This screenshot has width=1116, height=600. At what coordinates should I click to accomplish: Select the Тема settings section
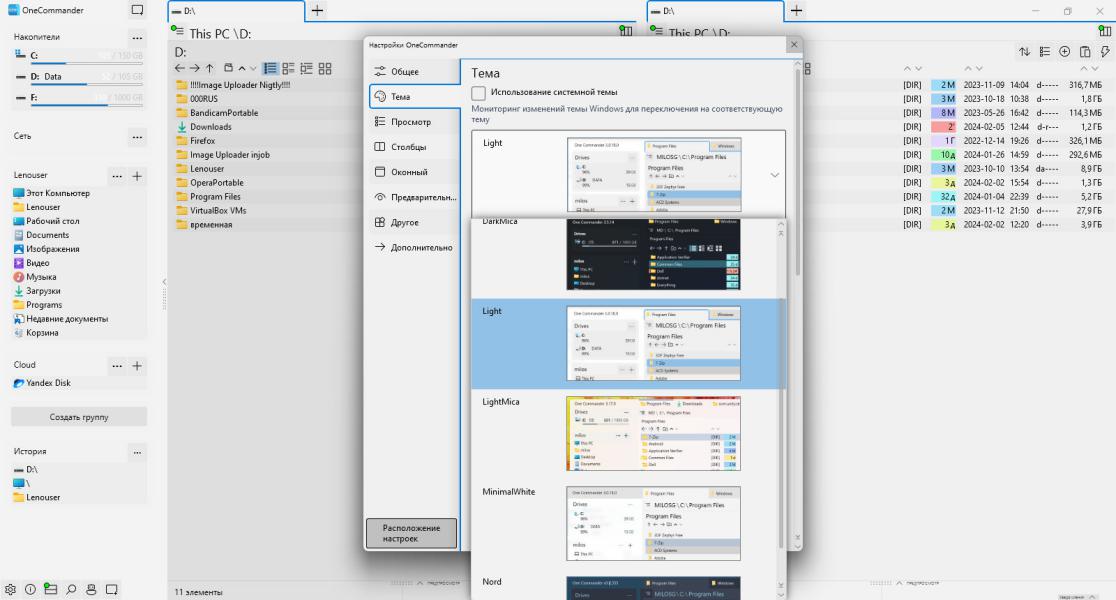click(414, 97)
